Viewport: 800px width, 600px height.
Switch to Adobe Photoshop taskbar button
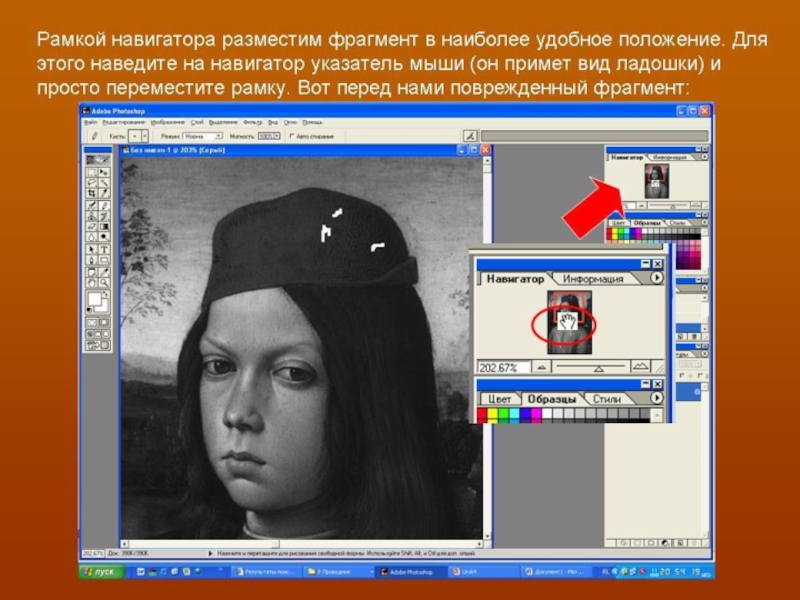(x=411, y=572)
